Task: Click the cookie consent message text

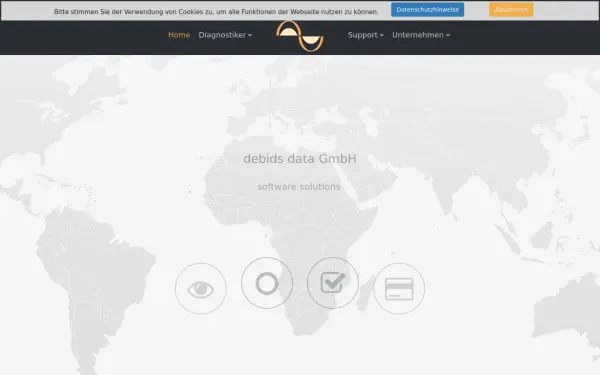Action: (216, 11)
